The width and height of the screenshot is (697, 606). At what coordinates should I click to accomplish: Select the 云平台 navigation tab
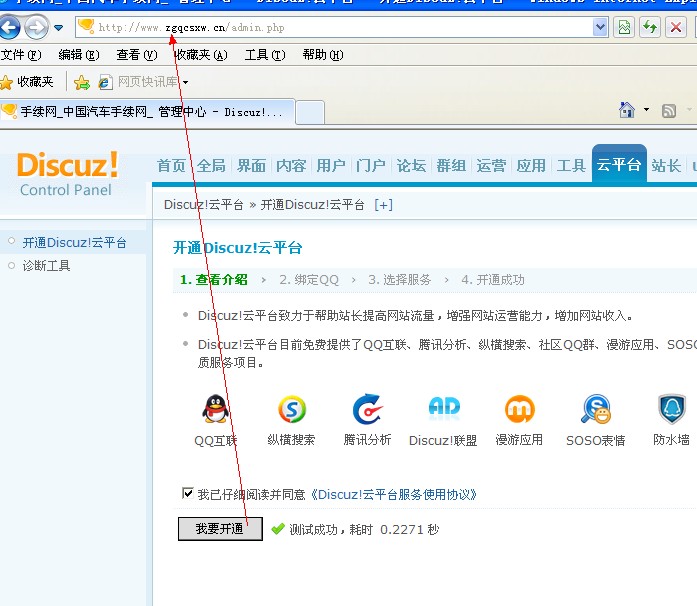tap(619, 164)
